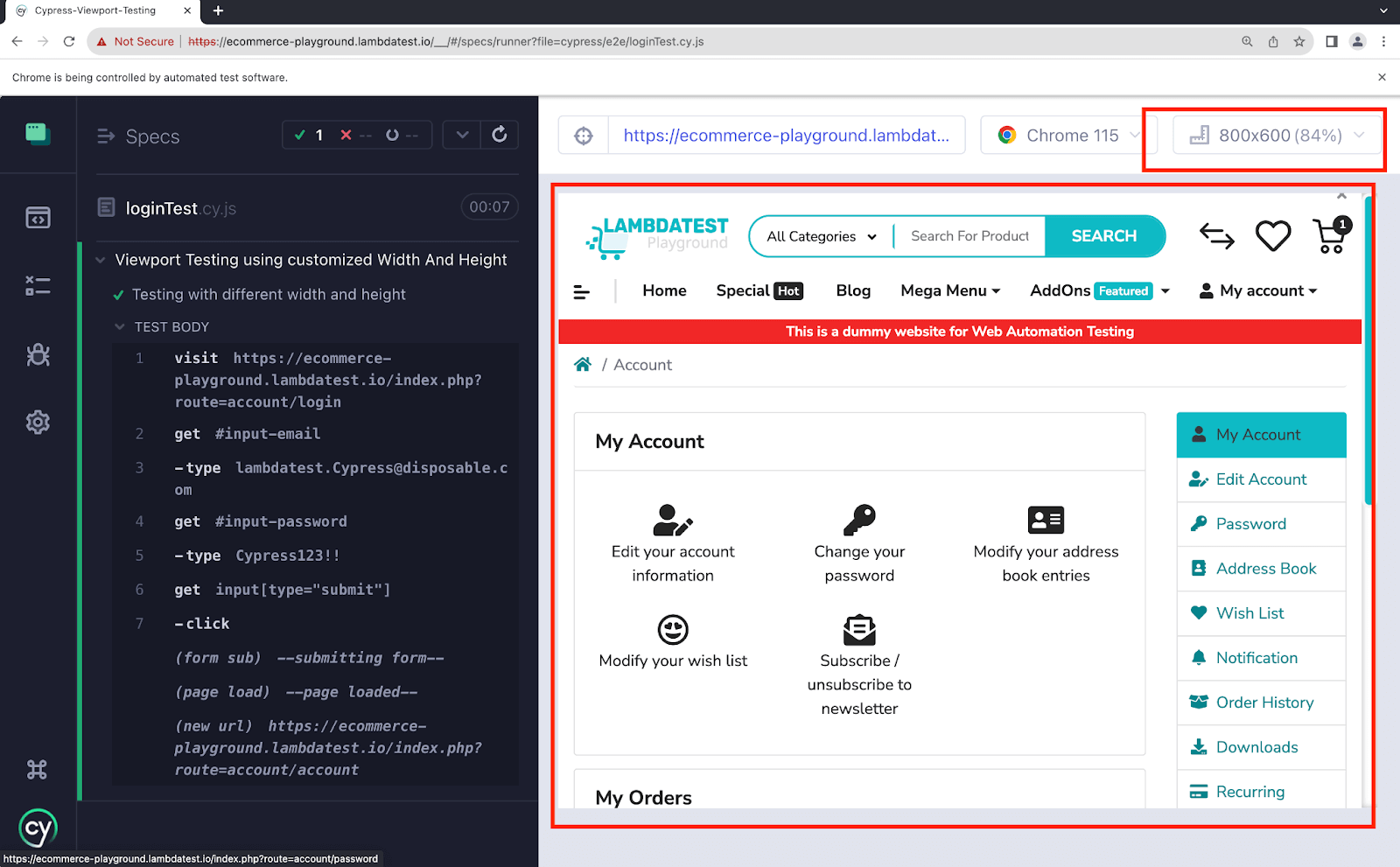Open the wishlist heart icon in header
Screen dimensions: 1400x867
click(x=1272, y=236)
